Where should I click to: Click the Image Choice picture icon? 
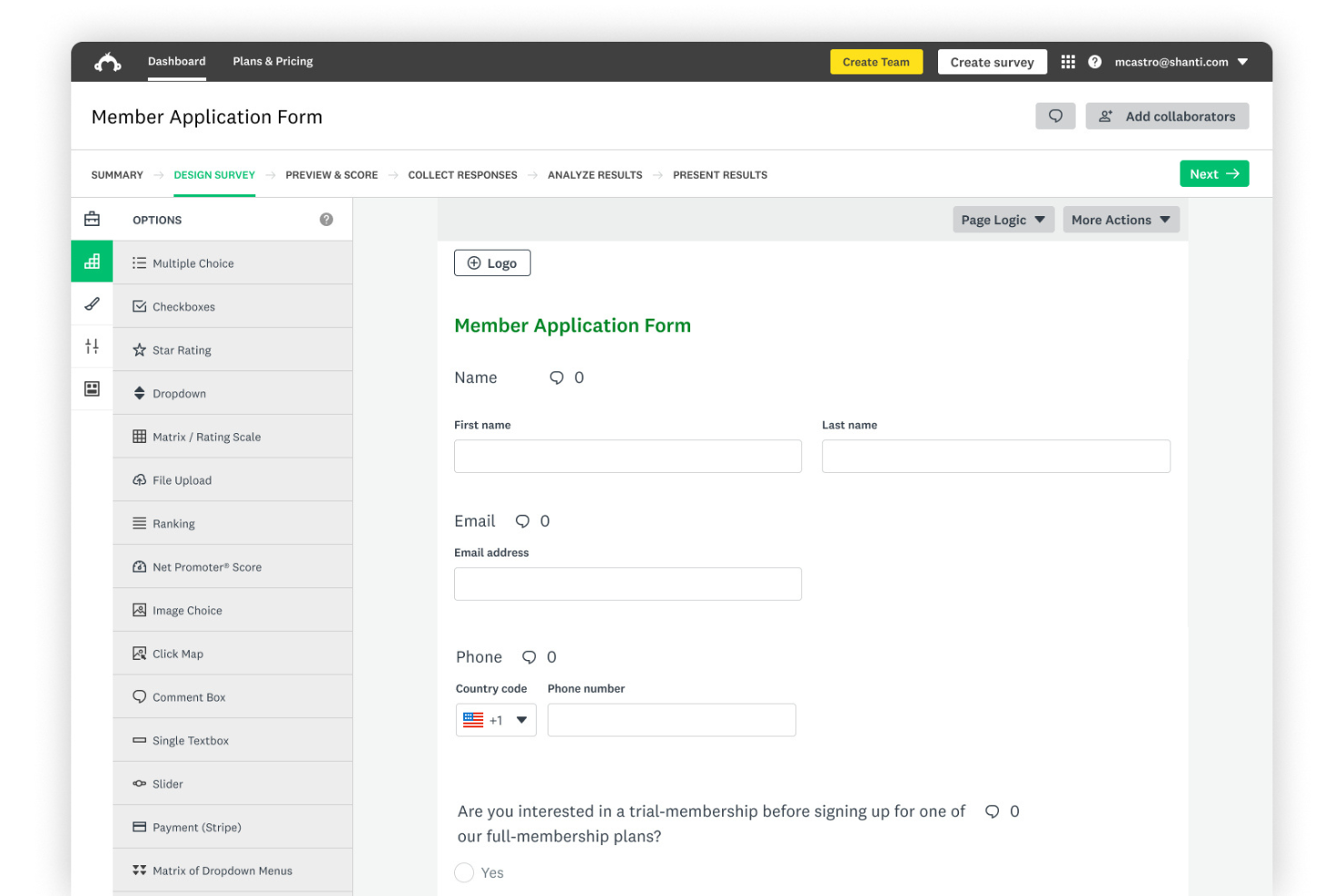(139, 610)
